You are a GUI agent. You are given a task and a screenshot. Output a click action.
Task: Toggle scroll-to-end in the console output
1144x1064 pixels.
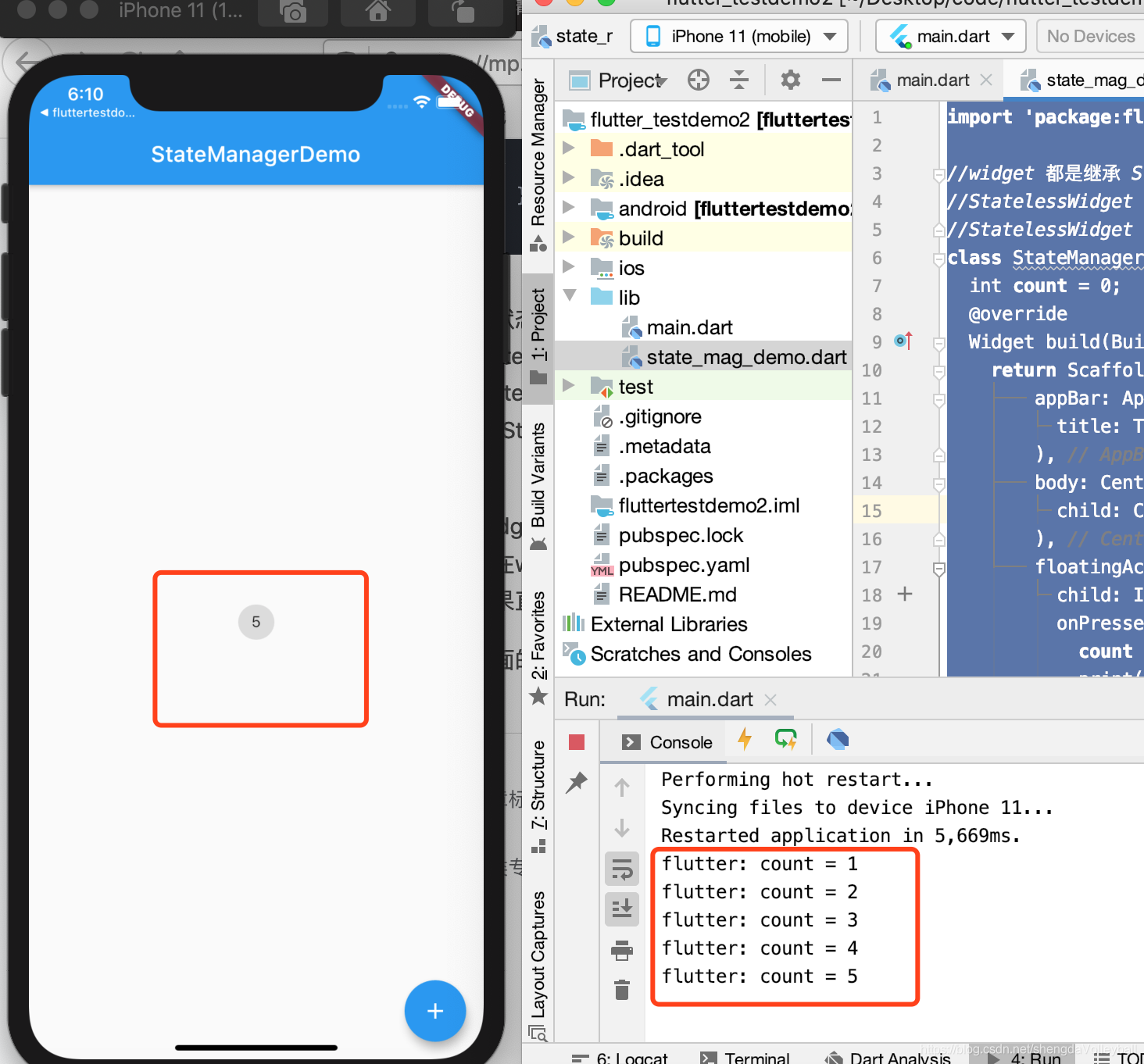click(621, 909)
